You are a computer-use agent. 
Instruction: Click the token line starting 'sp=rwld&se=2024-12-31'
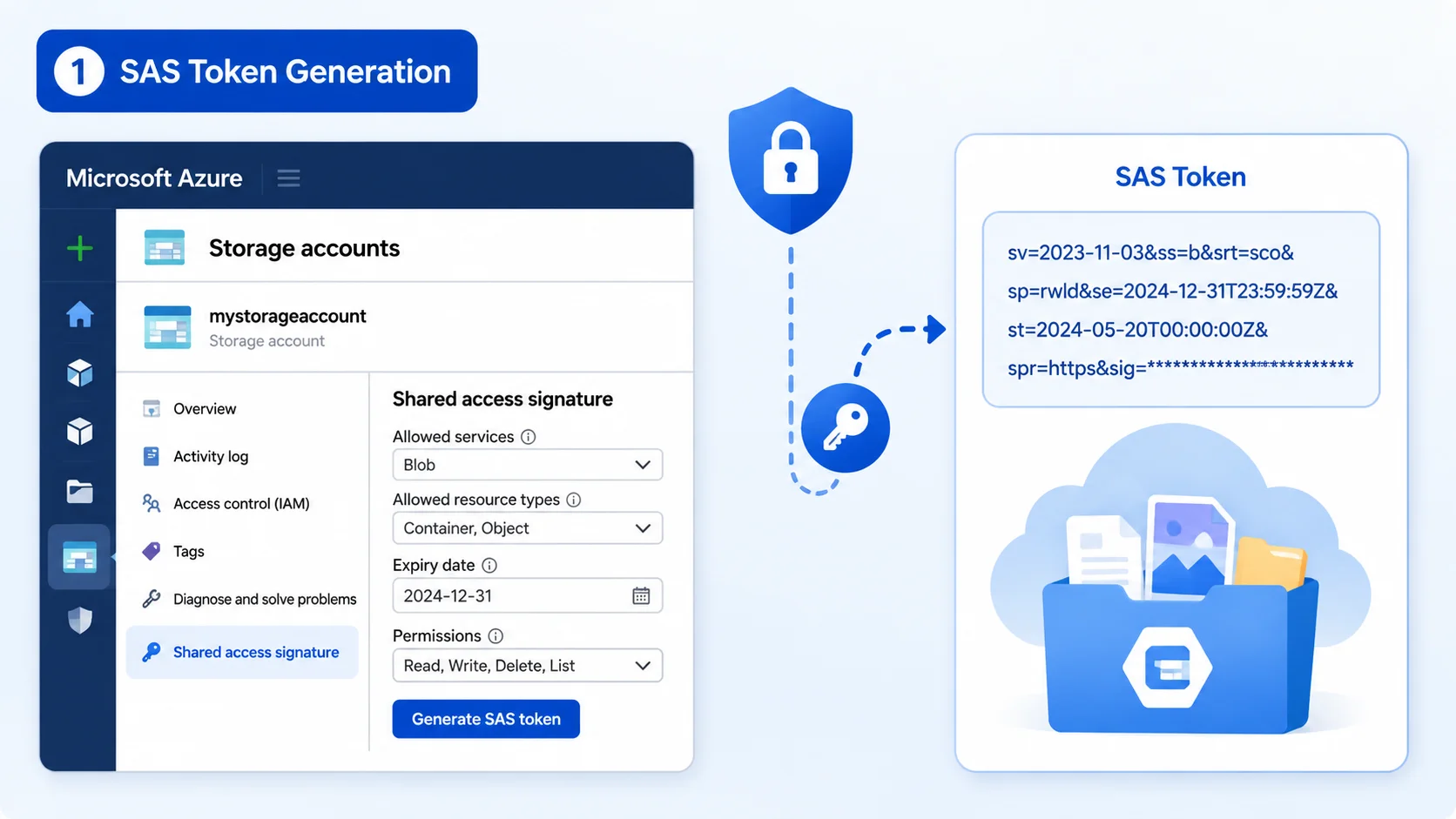point(1173,291)
